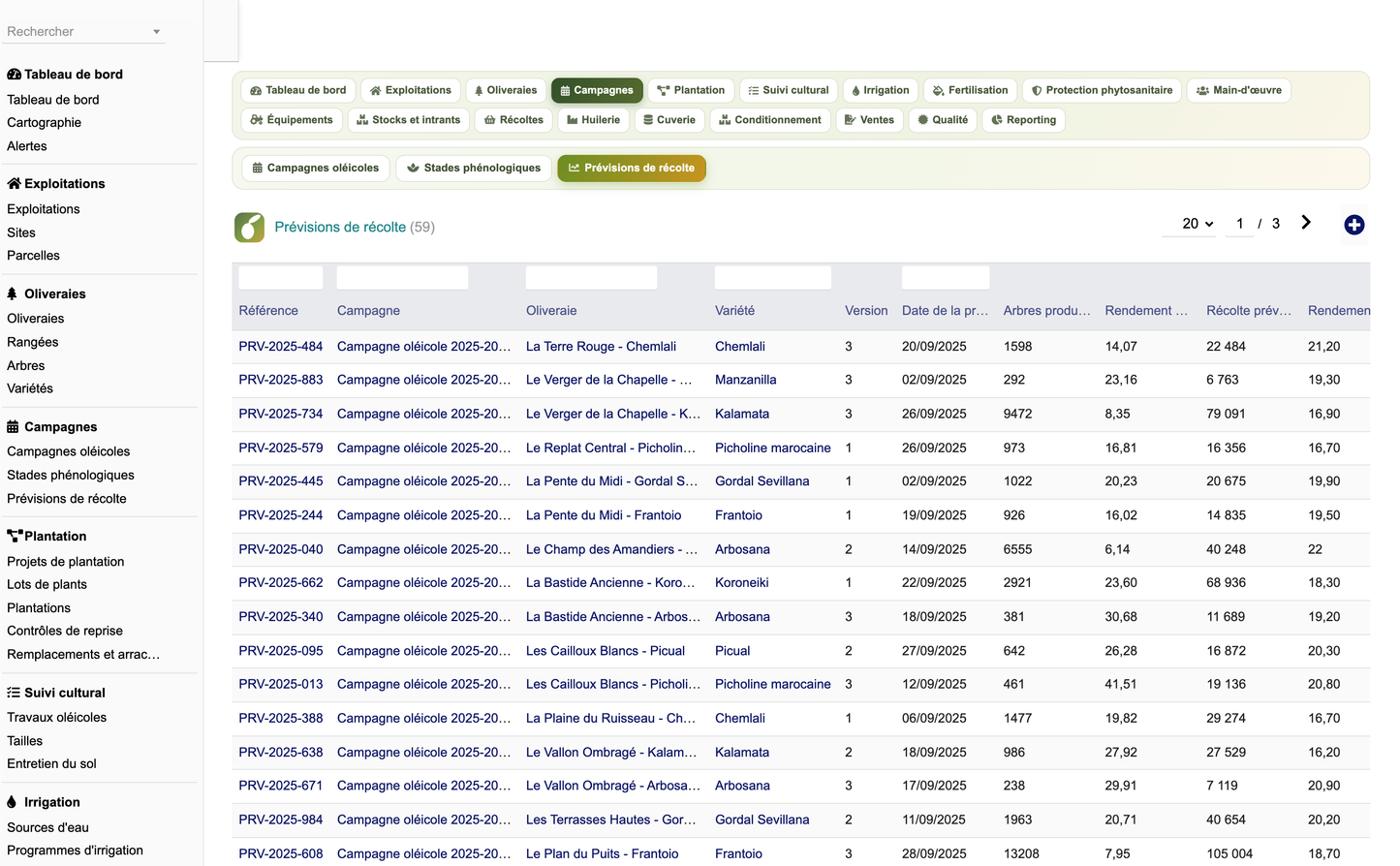The height and width of the screenshot is (866, 1400).
Task: Open the Fertilisation top tab
Action: [970, 90]
